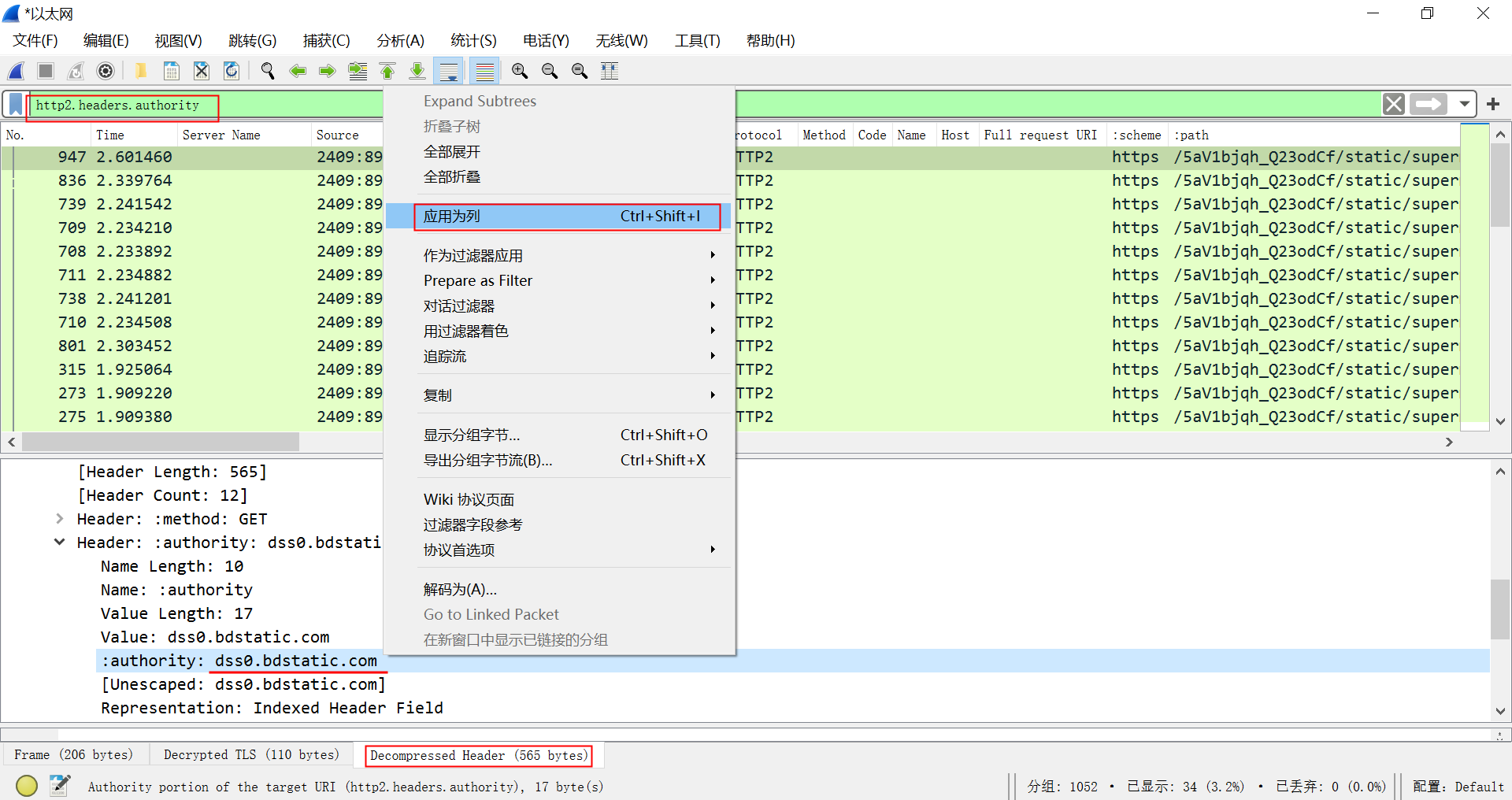Open 对话过滤器 submenu
The height and width of the screenshot is (800, 1512).
point(558,306)
